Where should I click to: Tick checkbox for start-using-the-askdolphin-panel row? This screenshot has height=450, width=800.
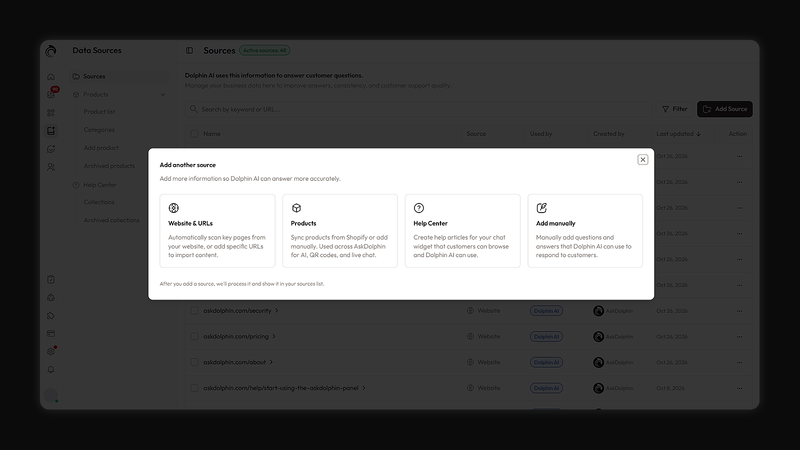click(194, 388)
